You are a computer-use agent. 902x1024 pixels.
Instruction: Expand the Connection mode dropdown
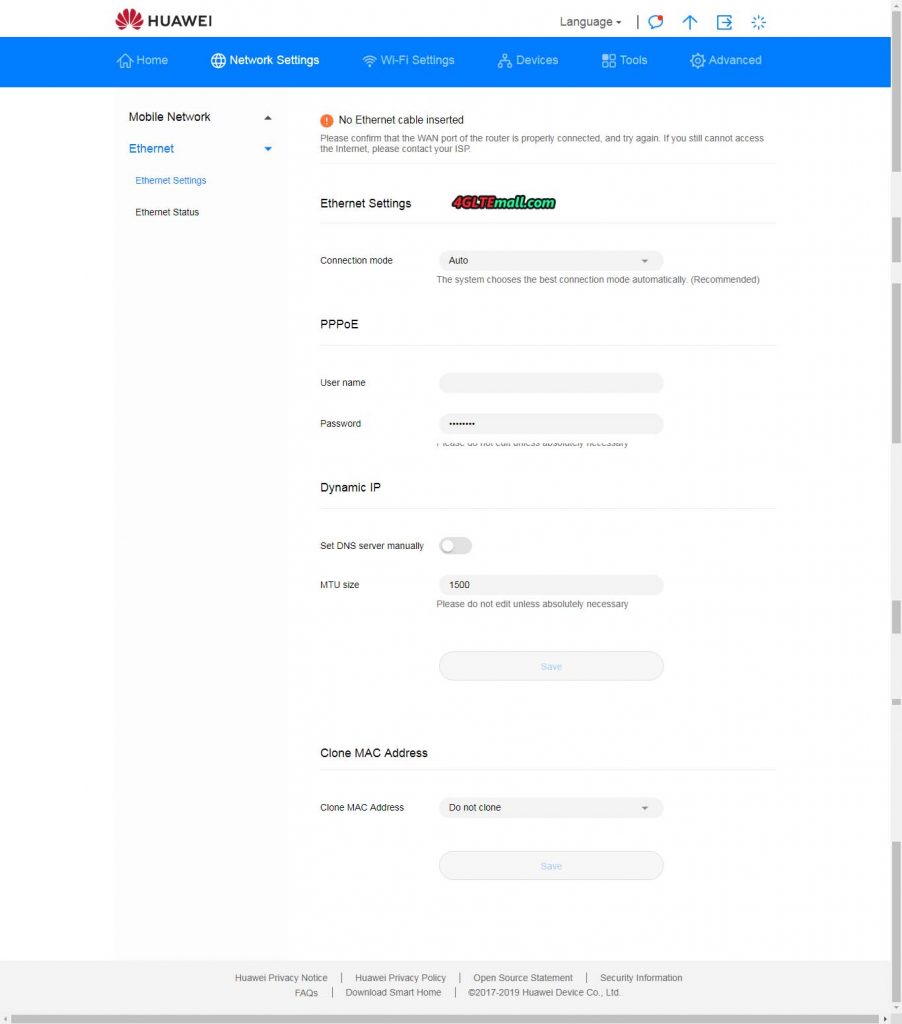645,260
